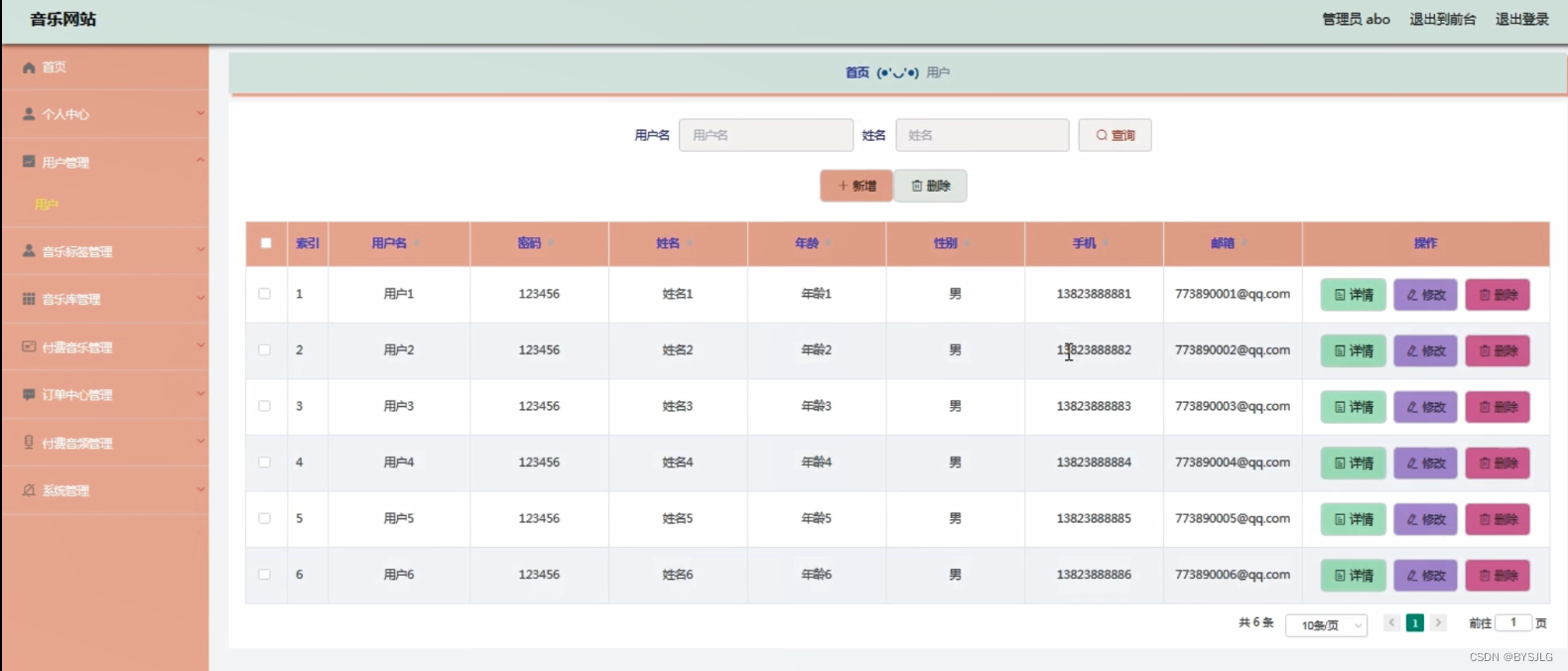Screen dimensions: 1568x671
Task: Click the home icon beside 首页
Action: (x=29, y=67)
